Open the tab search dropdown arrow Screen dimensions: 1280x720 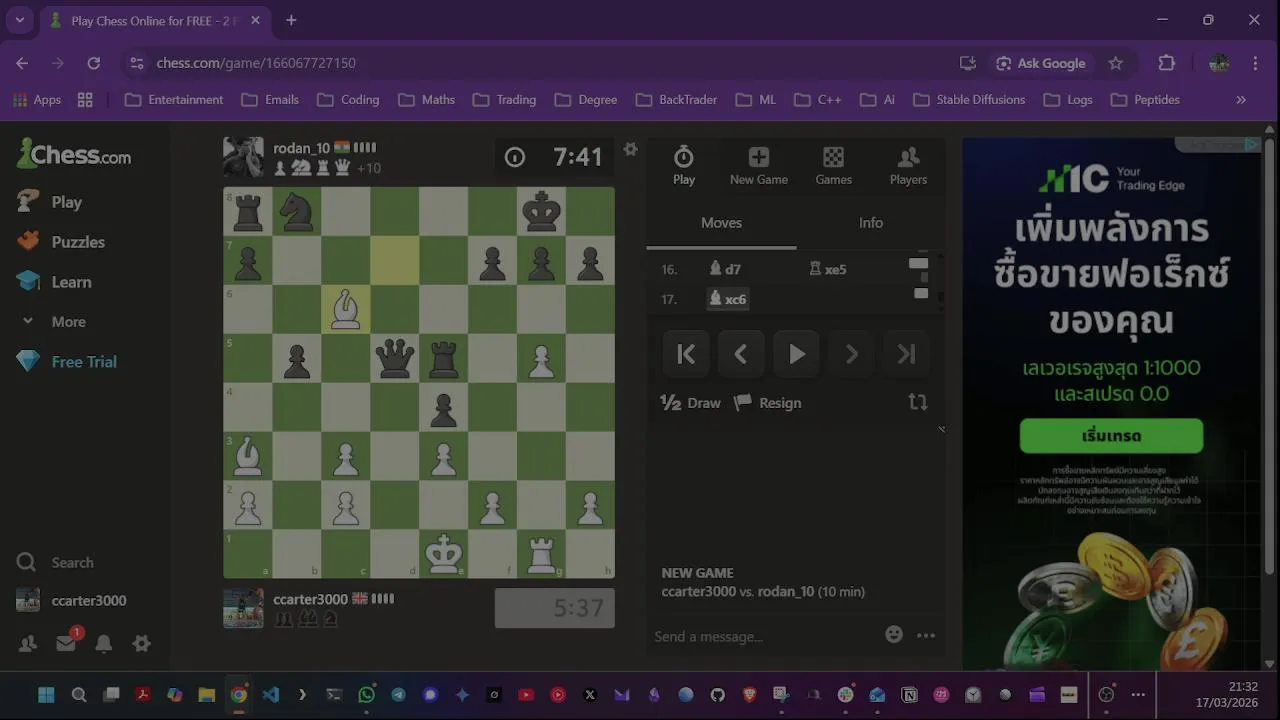(19, 20)
